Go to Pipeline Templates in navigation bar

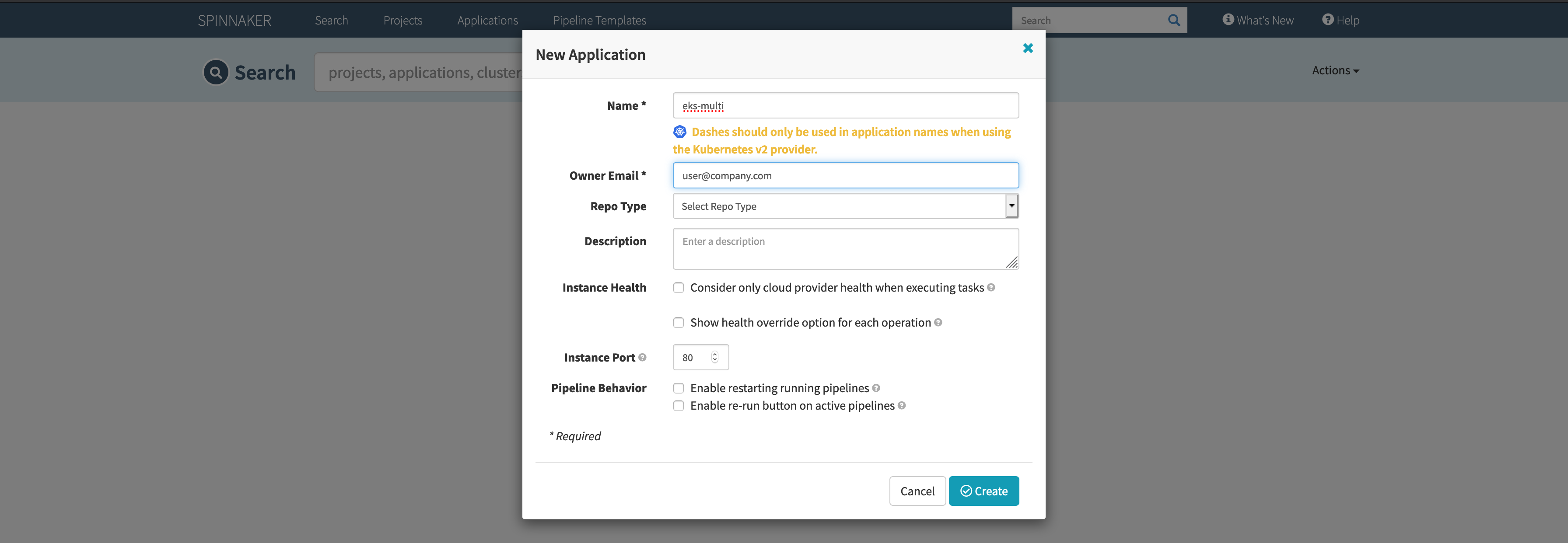coord(599,20)
